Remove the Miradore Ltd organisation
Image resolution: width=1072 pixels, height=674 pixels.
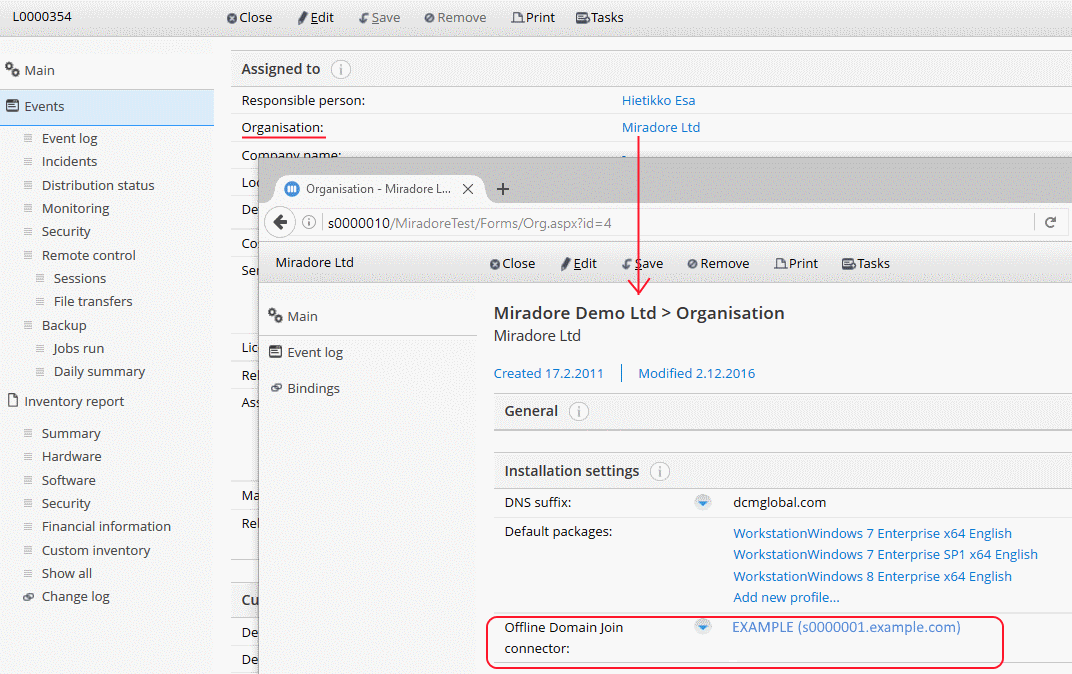click(x=719, y=264)
